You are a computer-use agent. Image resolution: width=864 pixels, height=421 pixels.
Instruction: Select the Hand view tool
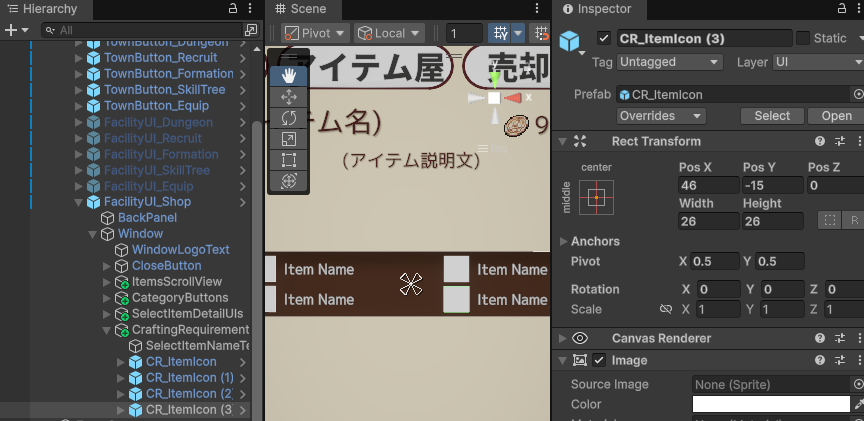pos(289,75)
